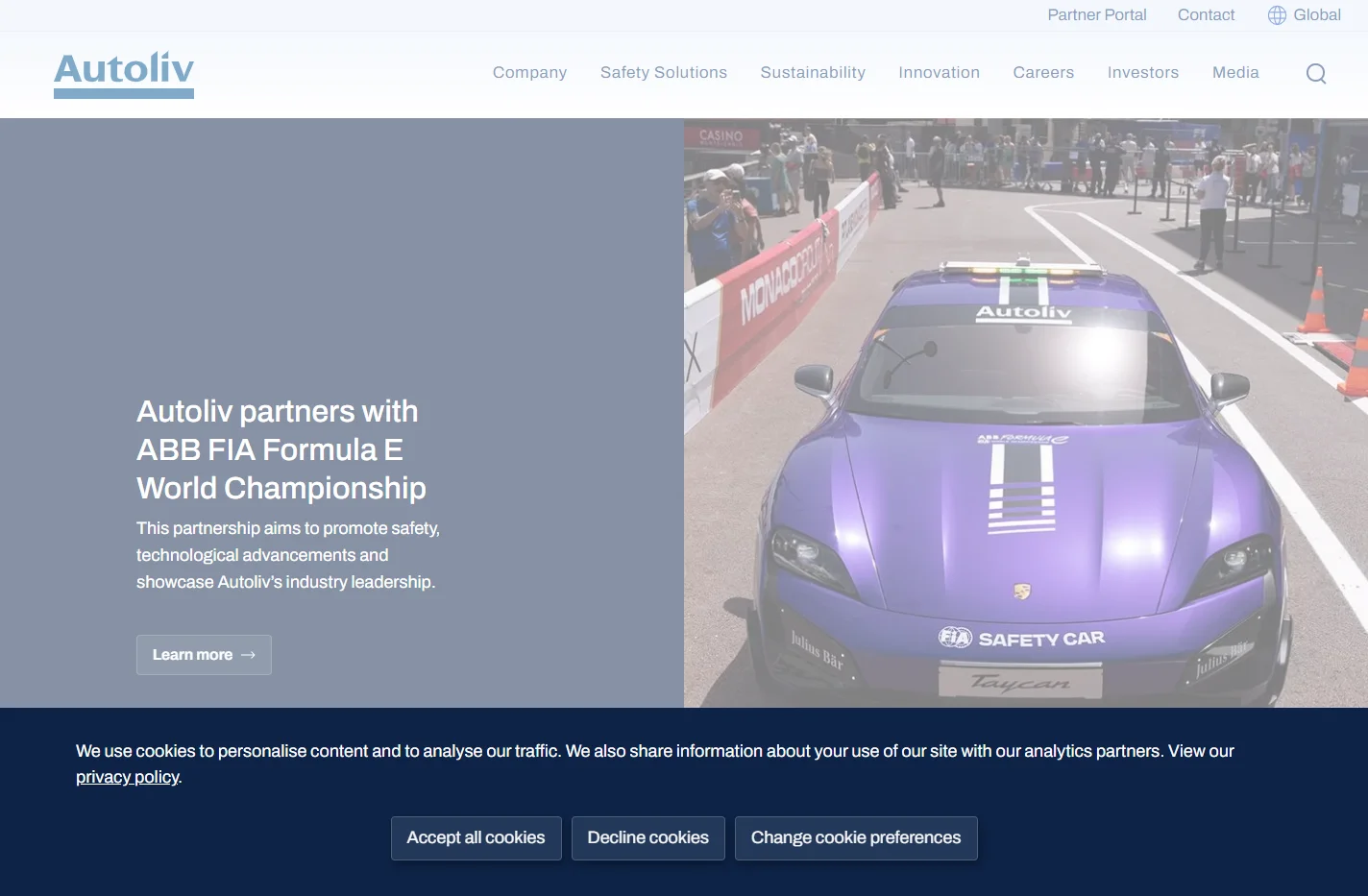Go to the Partner Portal link
The width and height of the screenshot is (1368, 896).
pos(1097,15)
